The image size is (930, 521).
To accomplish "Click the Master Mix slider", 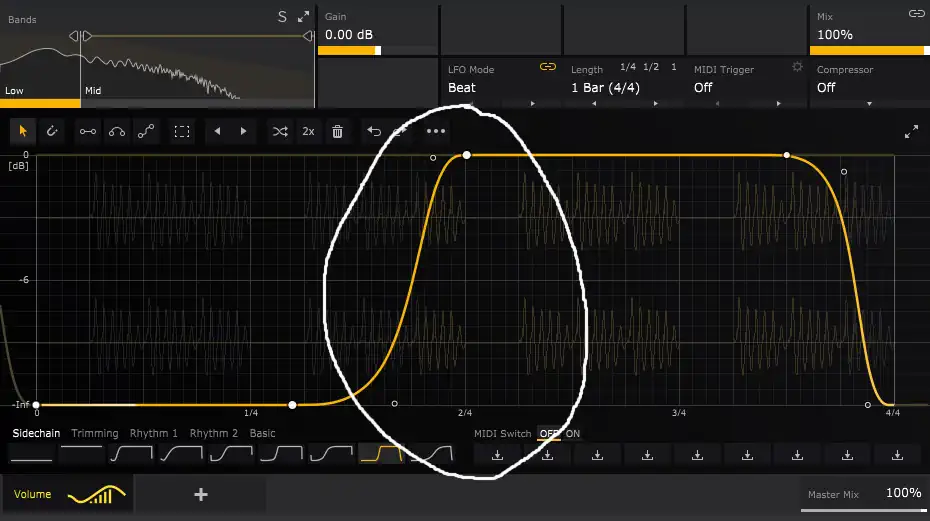I will pyautogui.click(x=864, y=510).
